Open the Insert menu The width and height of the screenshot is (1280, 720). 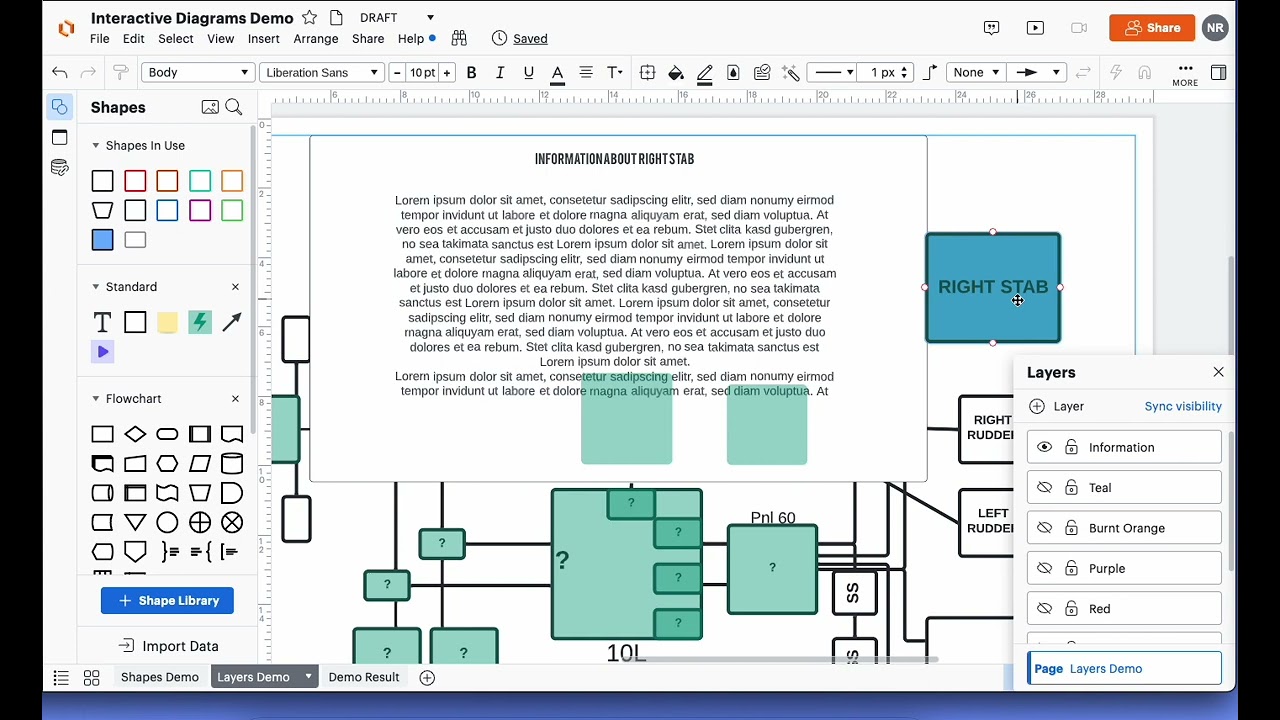[264, 38]
